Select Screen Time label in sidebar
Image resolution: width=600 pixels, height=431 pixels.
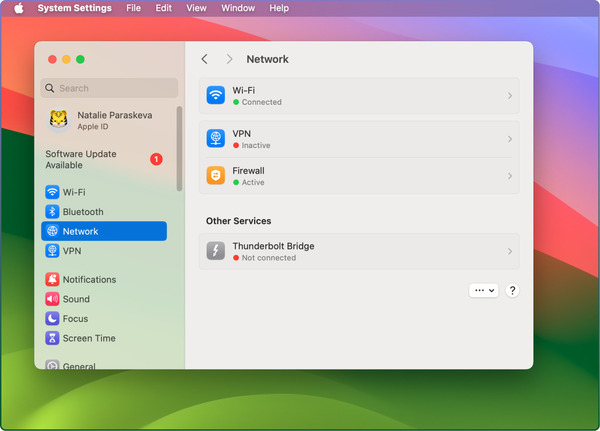[89, 338]
